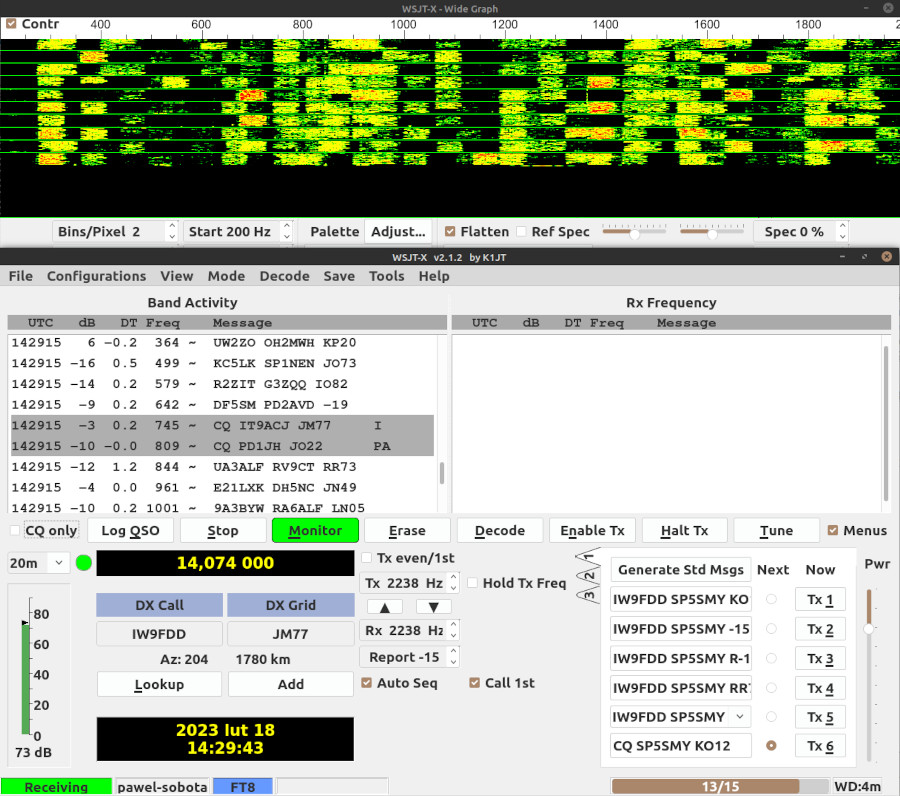Click the Start 200 Hz spinner arrows
Viewport: 900px width, 796px height.
point(286,231)
